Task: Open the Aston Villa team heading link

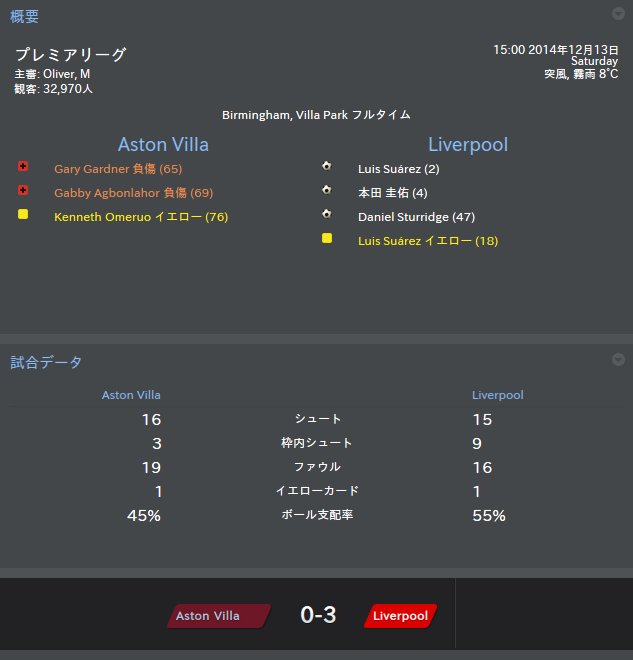Action: 163,144
